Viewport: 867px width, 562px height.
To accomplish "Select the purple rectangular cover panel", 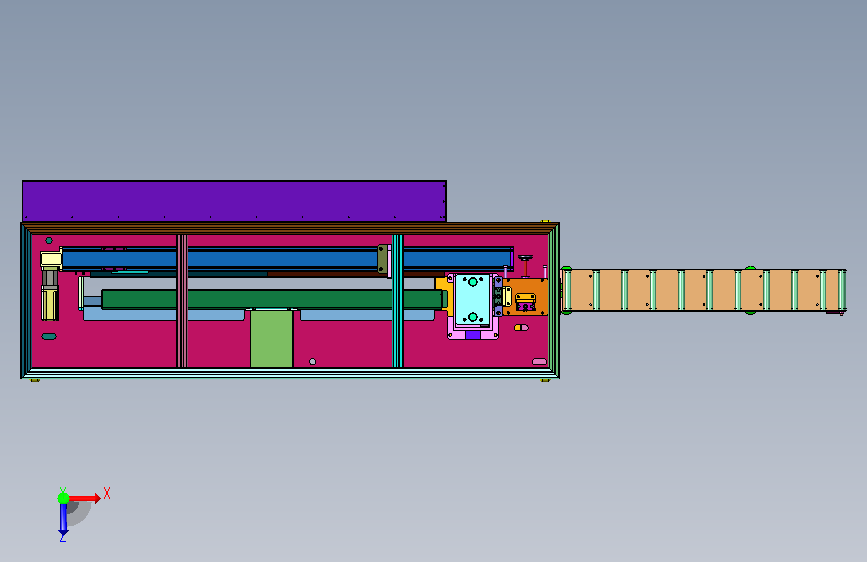I will (234, 201).
